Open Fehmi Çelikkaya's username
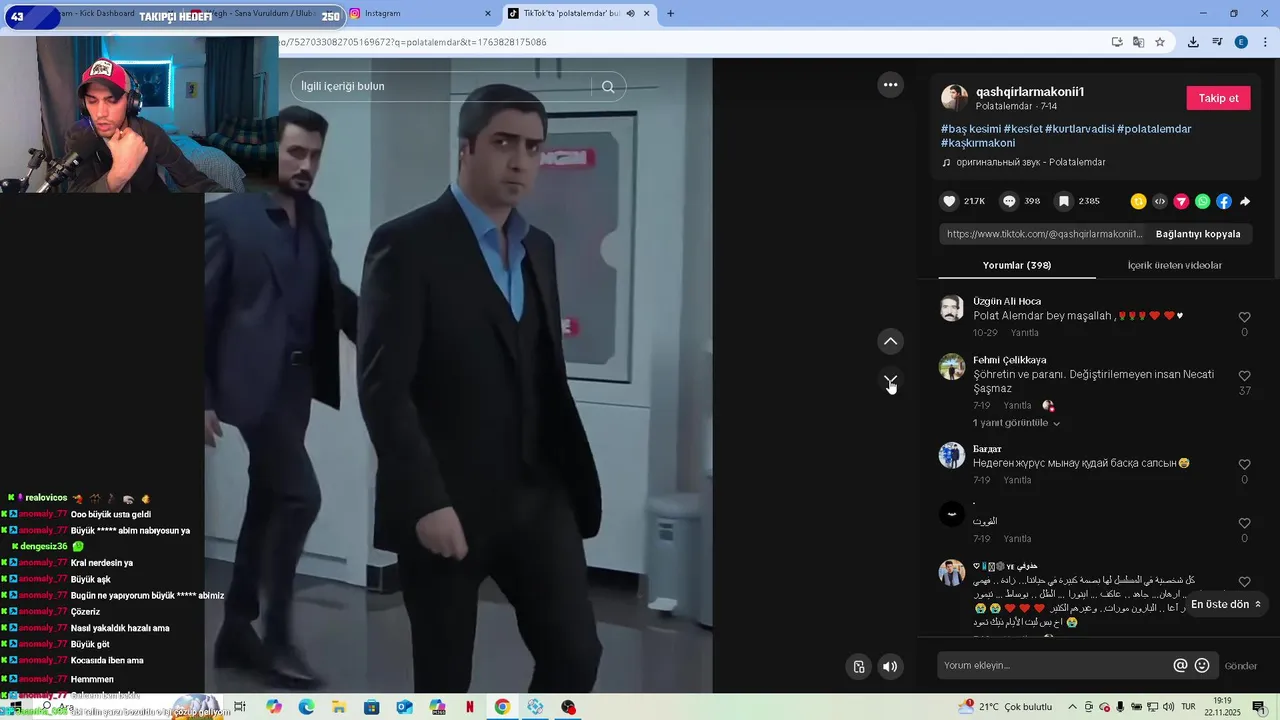Viewport: 1280px width, 720px height. point(1010,360)
